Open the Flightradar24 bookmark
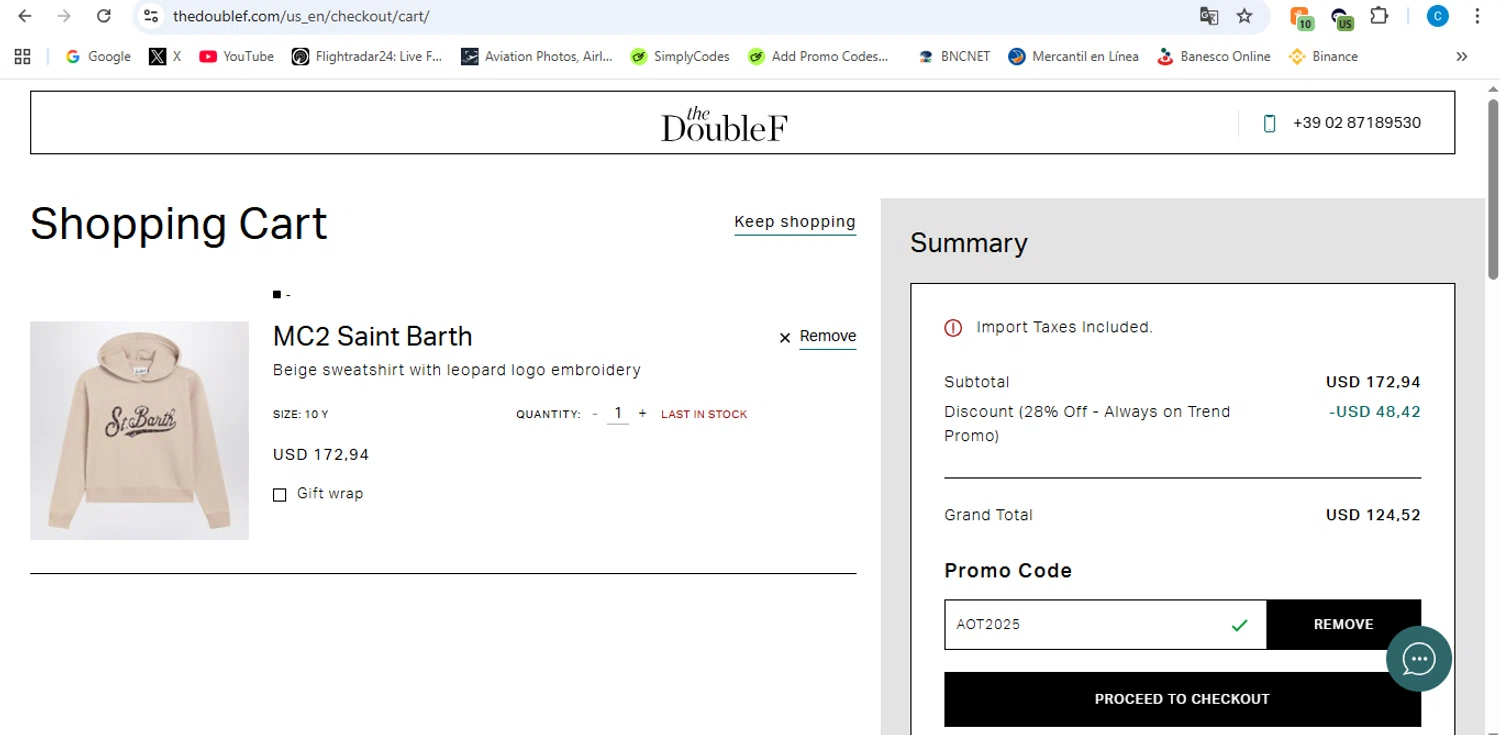The height and width of the screenshot is (735, 1500). click(367, 57)
